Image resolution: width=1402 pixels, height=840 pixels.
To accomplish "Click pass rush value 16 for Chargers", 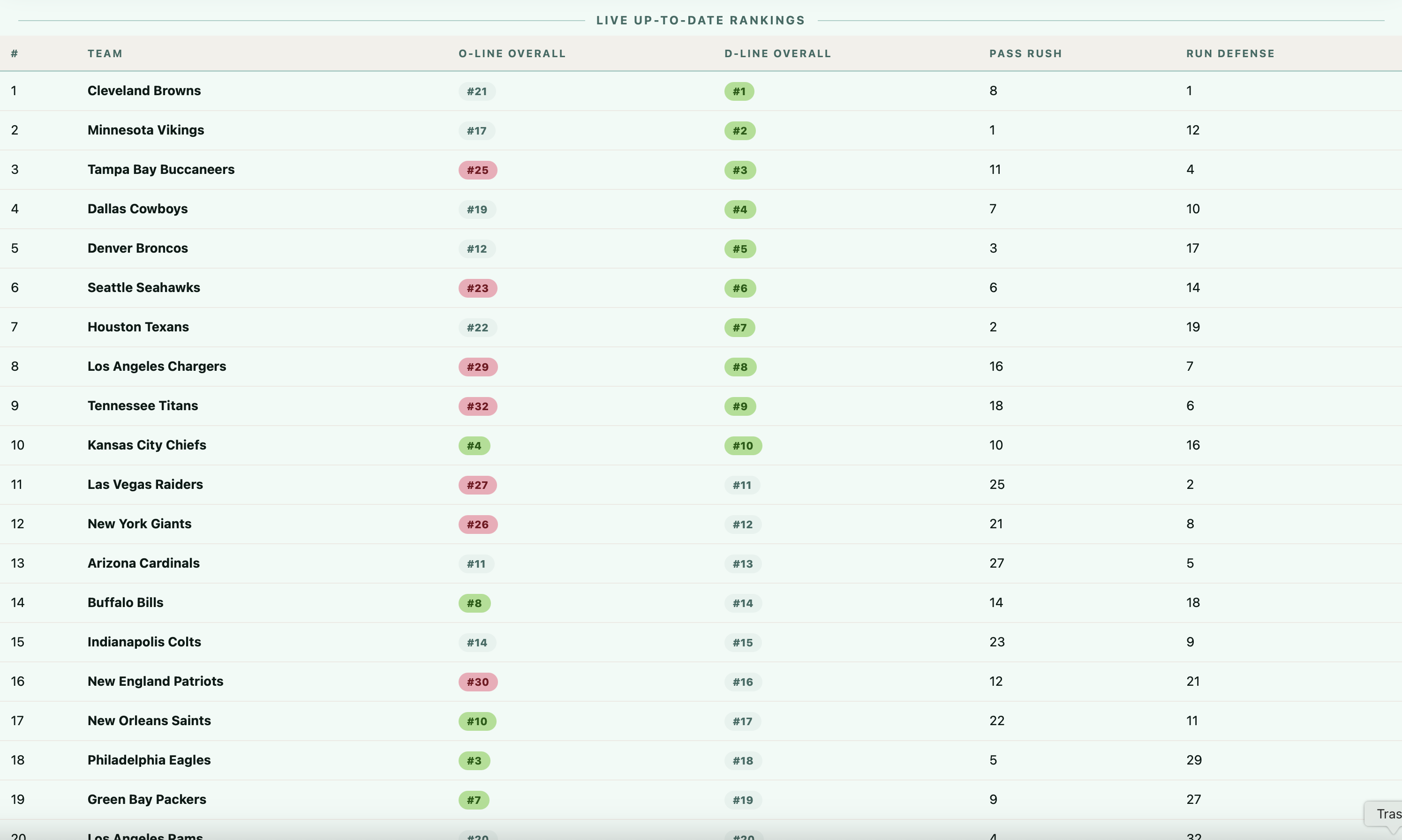I will pos(996,366).
